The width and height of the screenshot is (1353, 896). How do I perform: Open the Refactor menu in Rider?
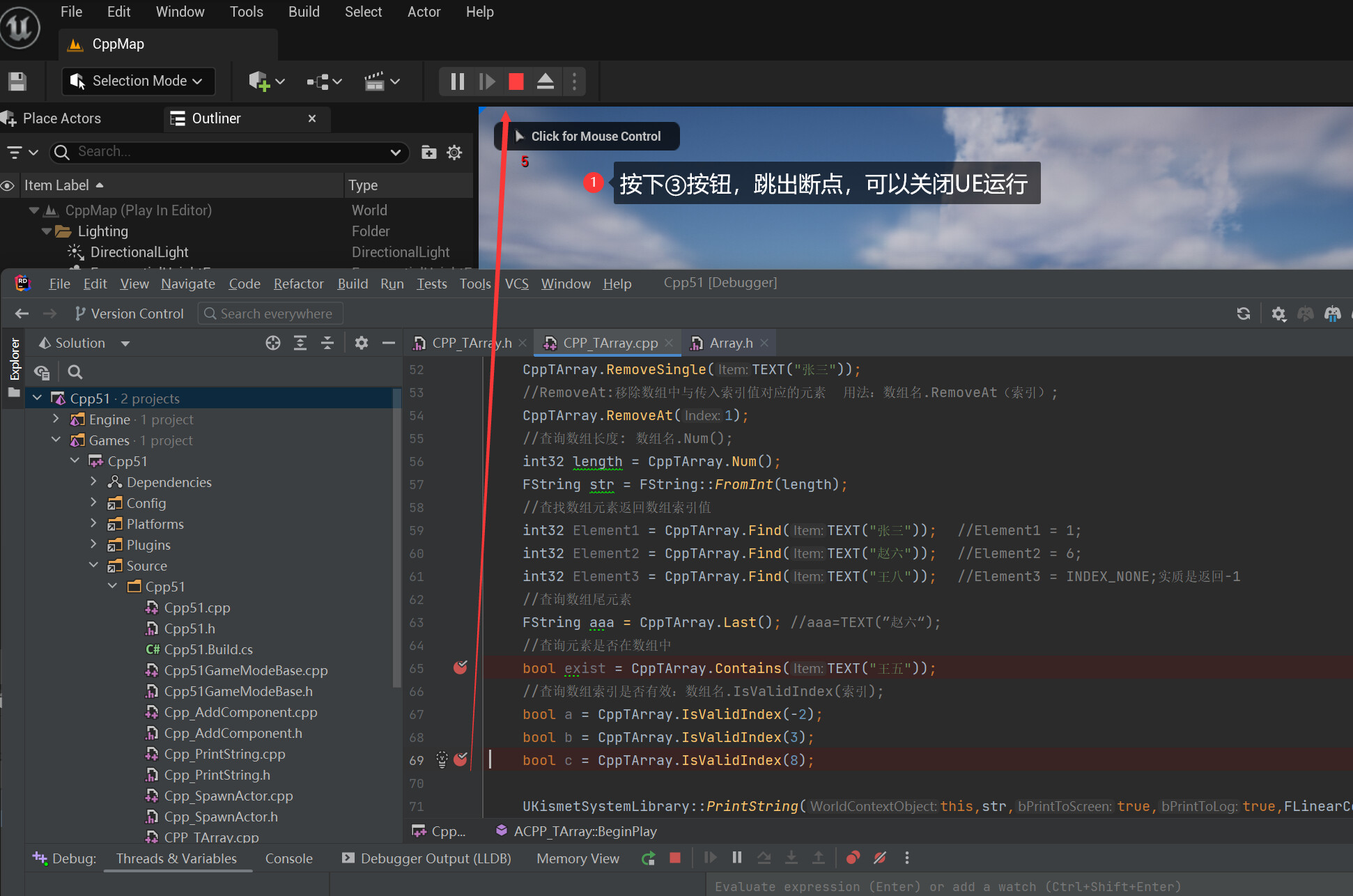[298, 284]
